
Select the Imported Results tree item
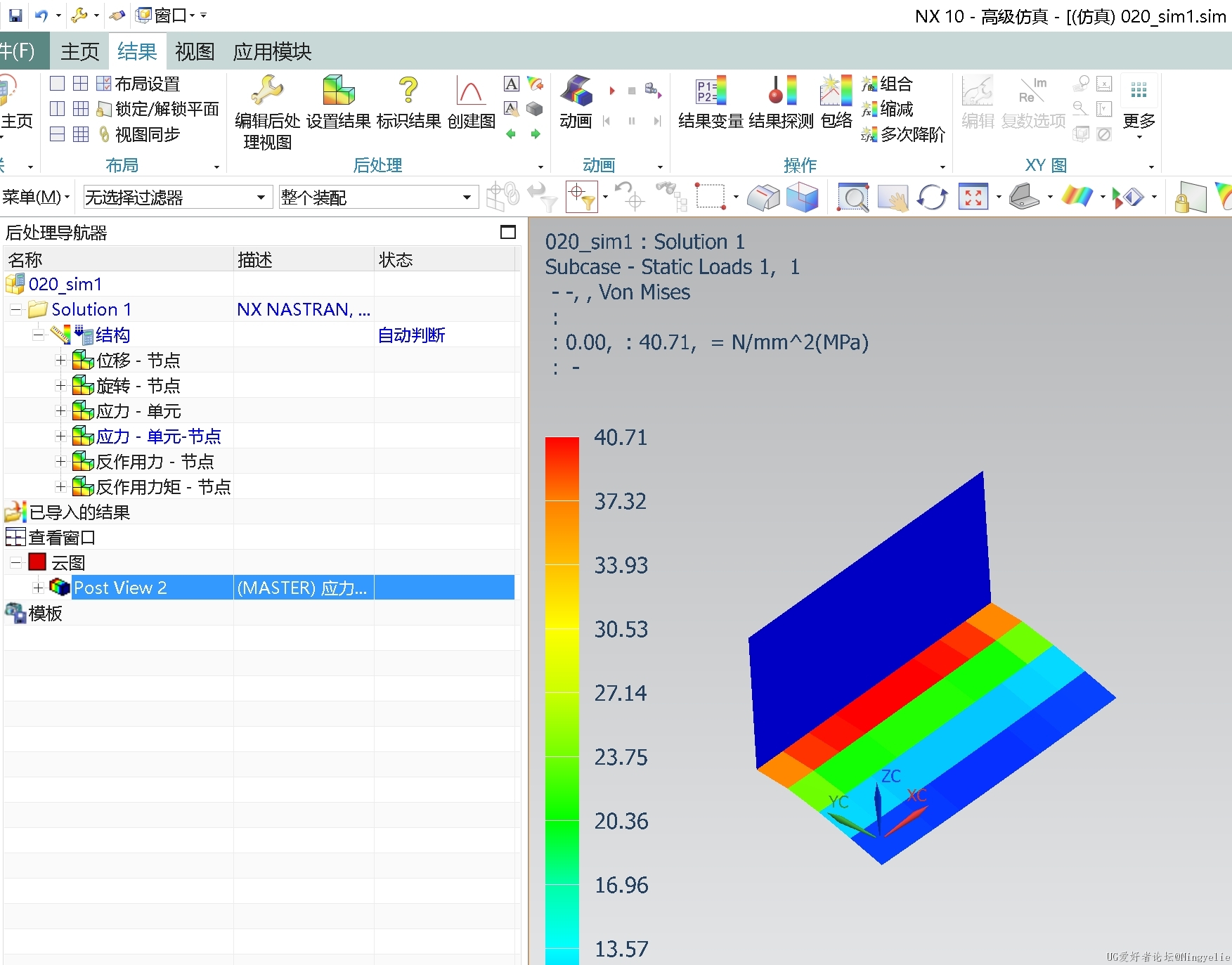pos(79,512)
